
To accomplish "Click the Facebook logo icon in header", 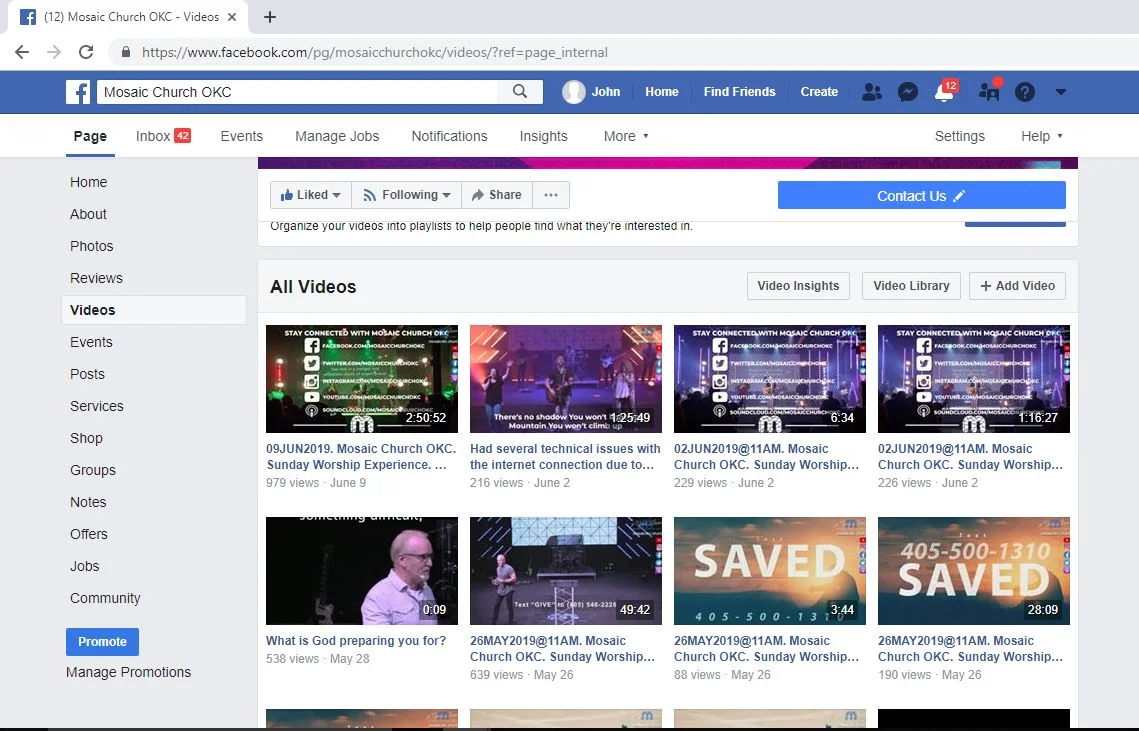I will [x=78, y=92].
